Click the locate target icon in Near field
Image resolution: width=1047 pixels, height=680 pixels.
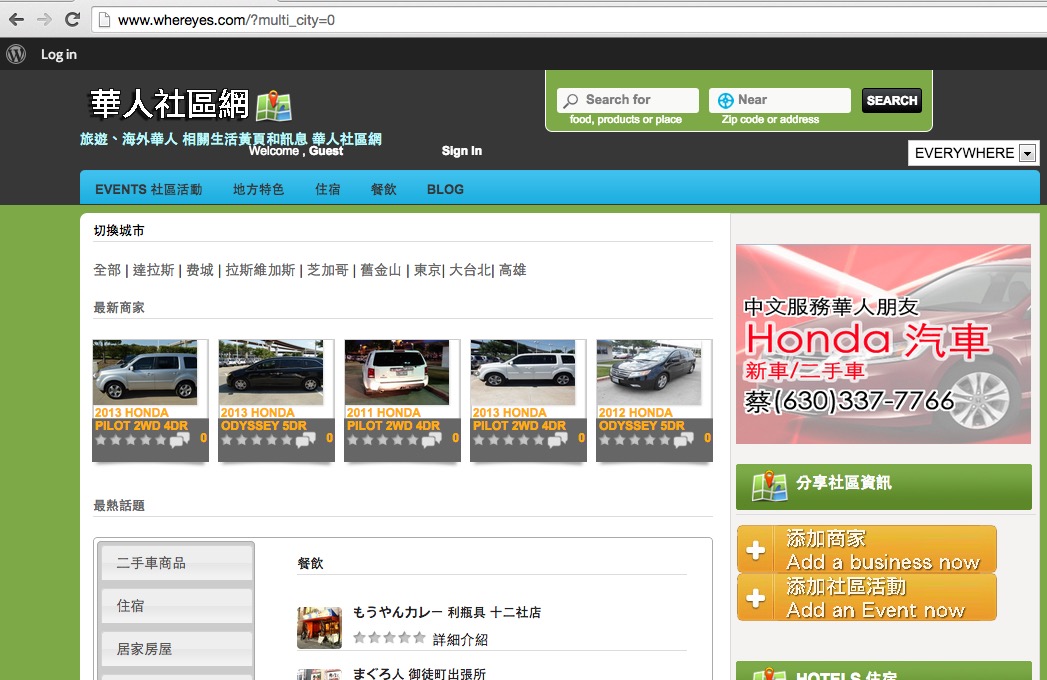tap(725, 101)
